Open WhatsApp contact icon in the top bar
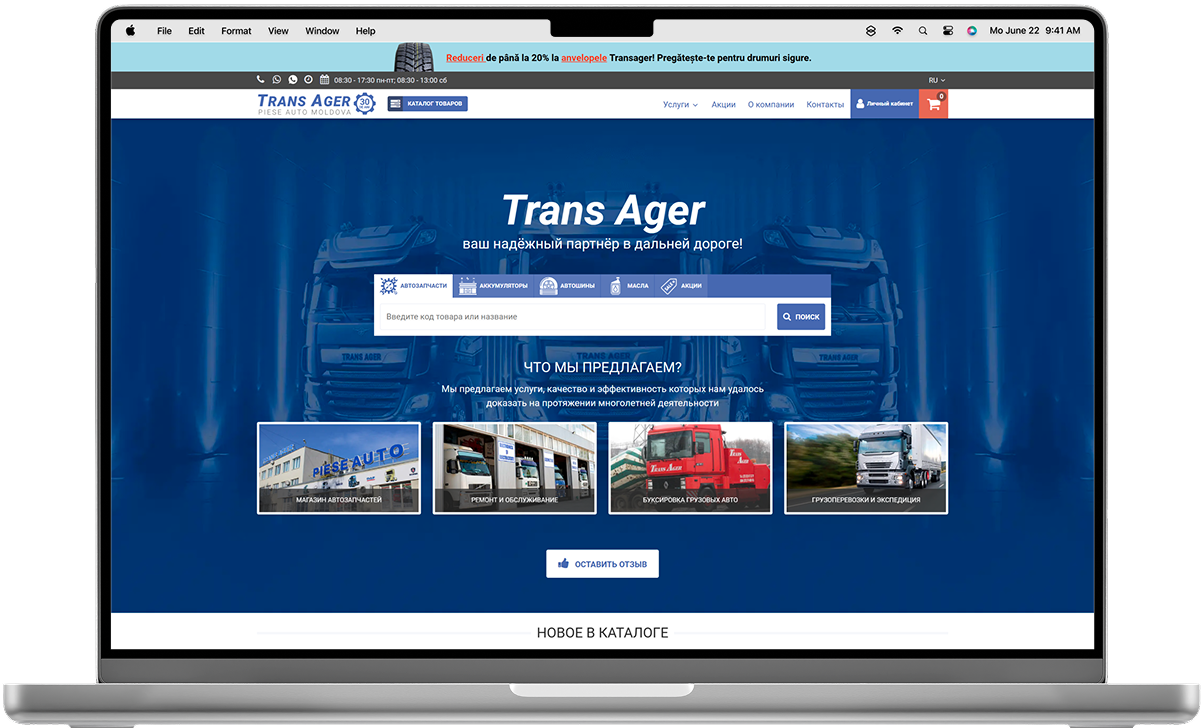Viewport: 1201px width, 728px height. coord(293,80)
